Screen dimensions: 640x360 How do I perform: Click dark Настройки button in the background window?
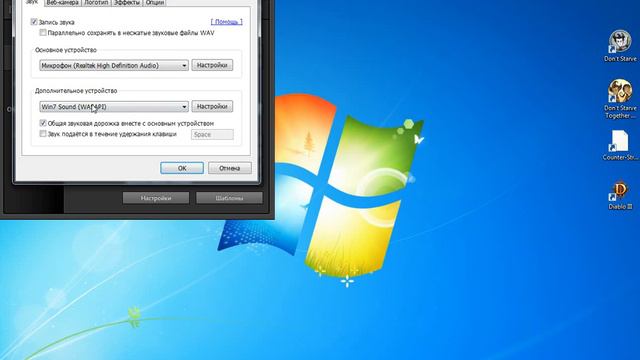coord(156,198)
